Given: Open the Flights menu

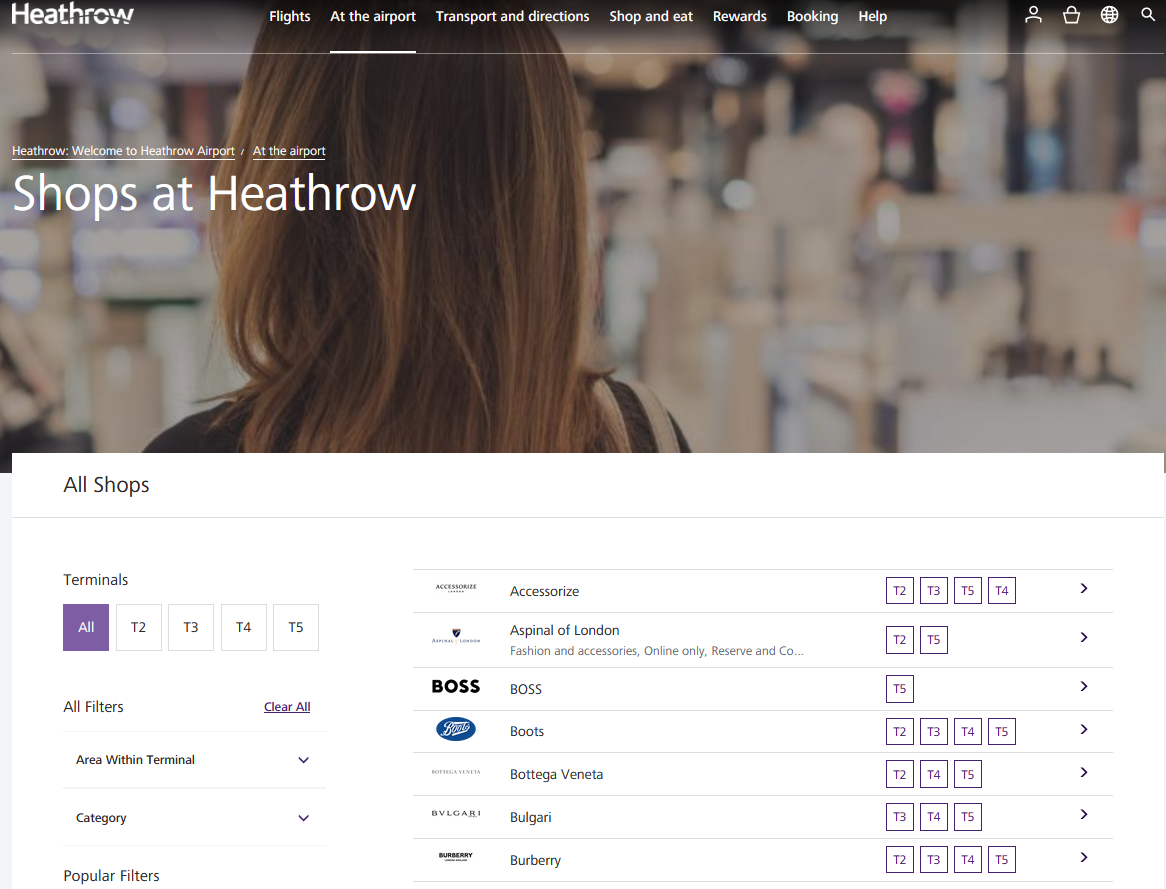Looking at the screenshot, I should [289, 17].
